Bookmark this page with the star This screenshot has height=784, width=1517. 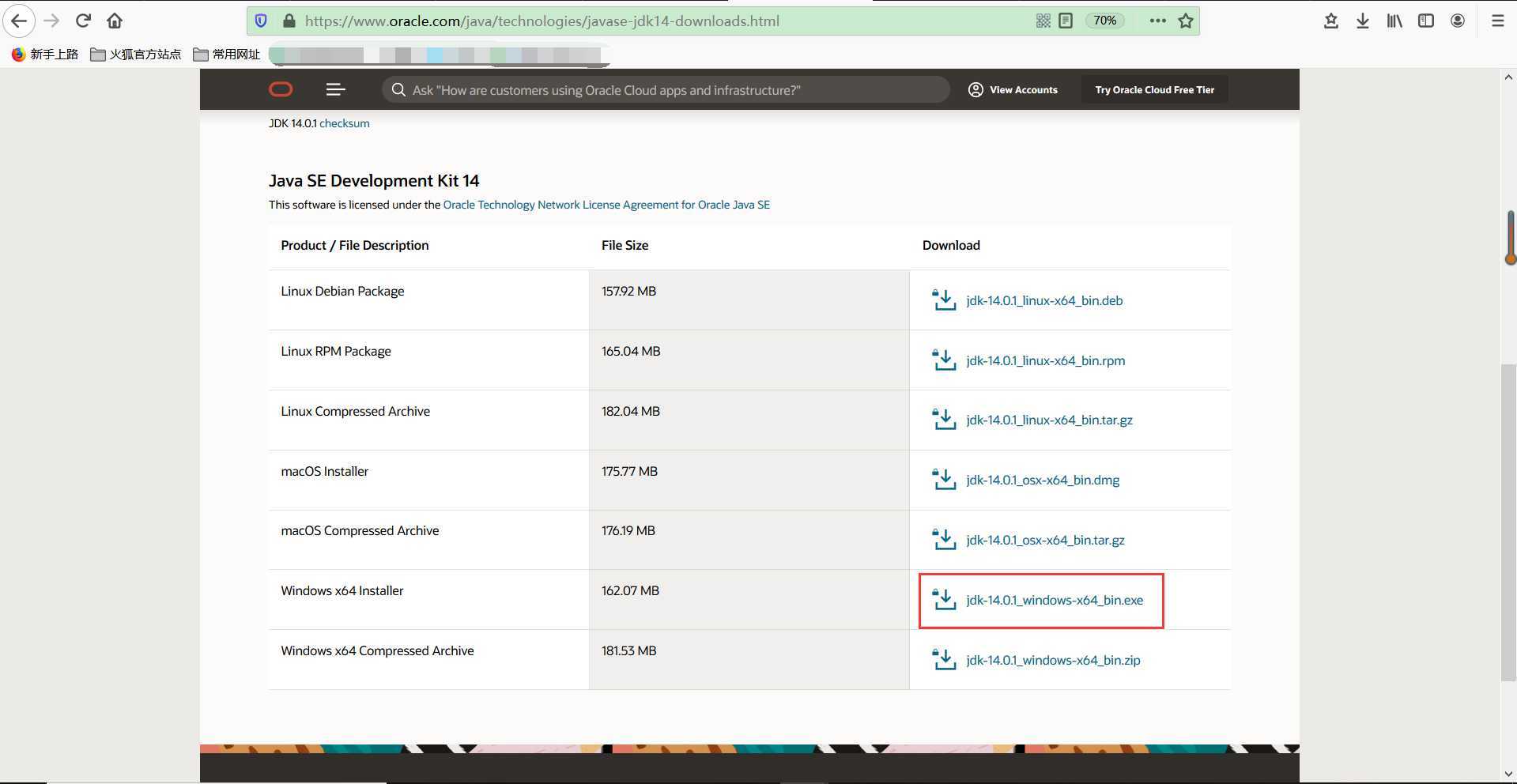coord(1186,21)
